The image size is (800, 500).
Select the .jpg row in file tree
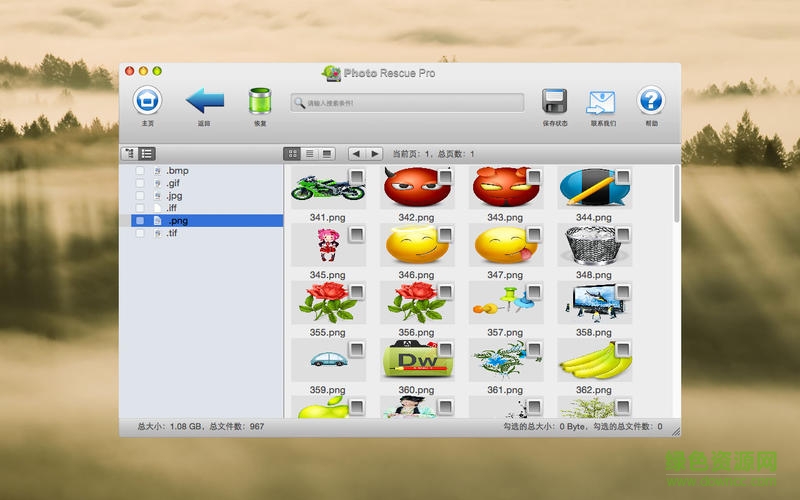coord(201,195)
